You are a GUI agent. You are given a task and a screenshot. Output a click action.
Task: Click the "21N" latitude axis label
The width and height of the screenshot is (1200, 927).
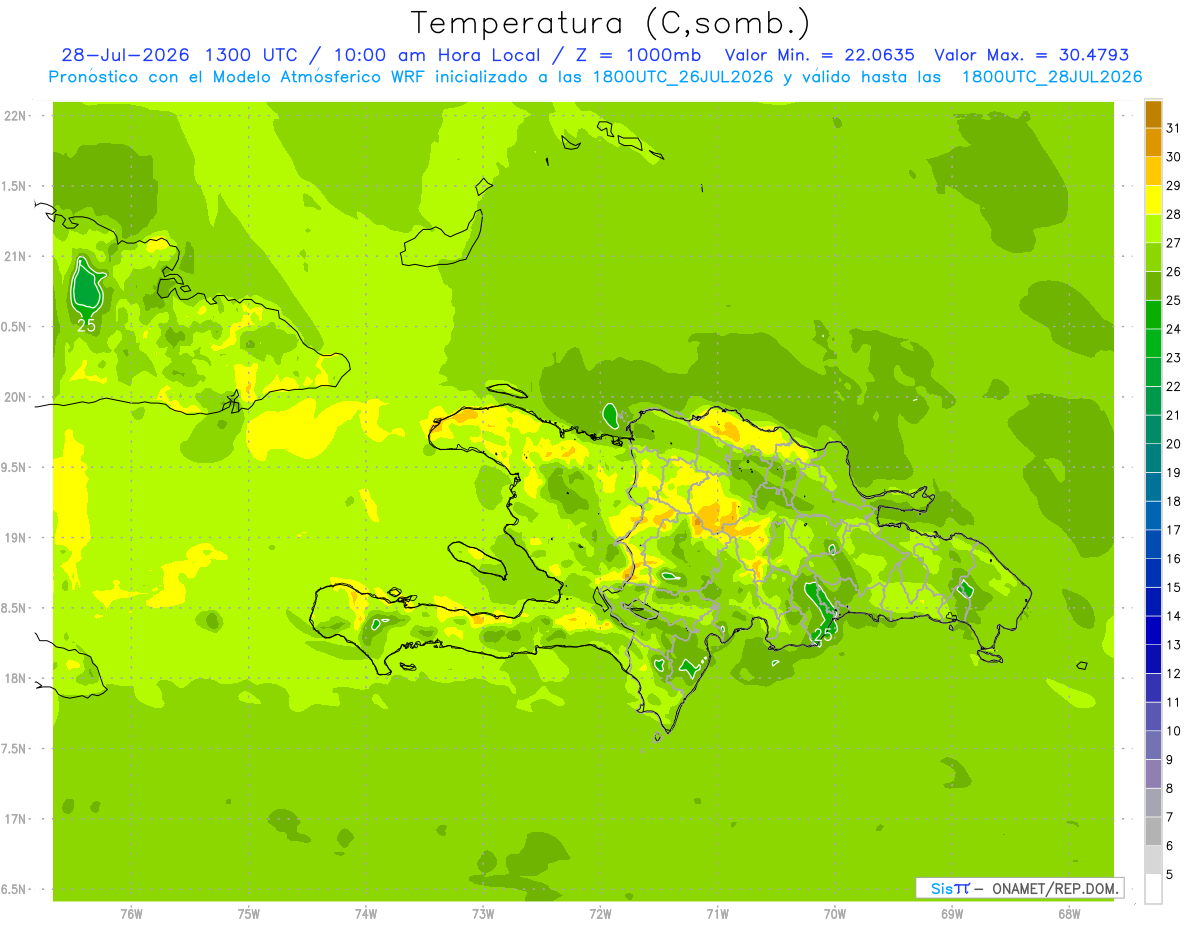(x=14, y=256)
